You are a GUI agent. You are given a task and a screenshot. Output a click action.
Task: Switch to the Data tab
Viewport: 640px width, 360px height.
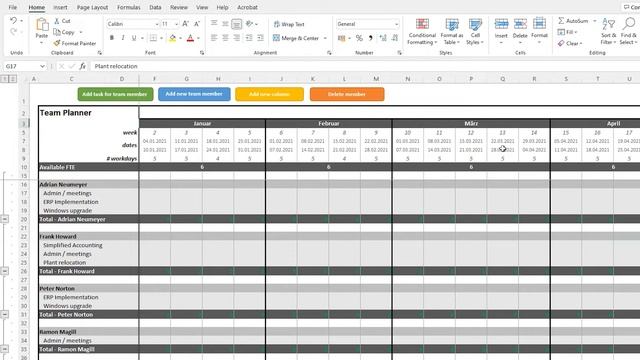[x=155, y=7]
